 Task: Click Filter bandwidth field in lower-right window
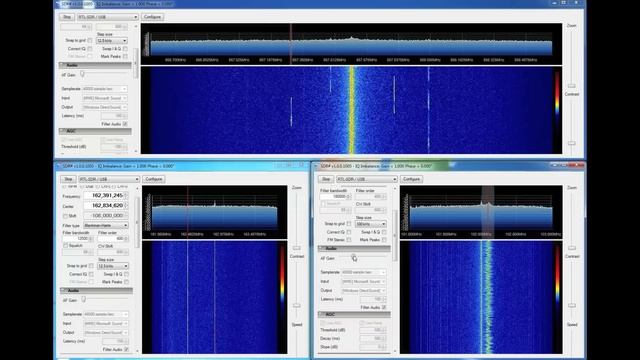[x=336, y=196]
